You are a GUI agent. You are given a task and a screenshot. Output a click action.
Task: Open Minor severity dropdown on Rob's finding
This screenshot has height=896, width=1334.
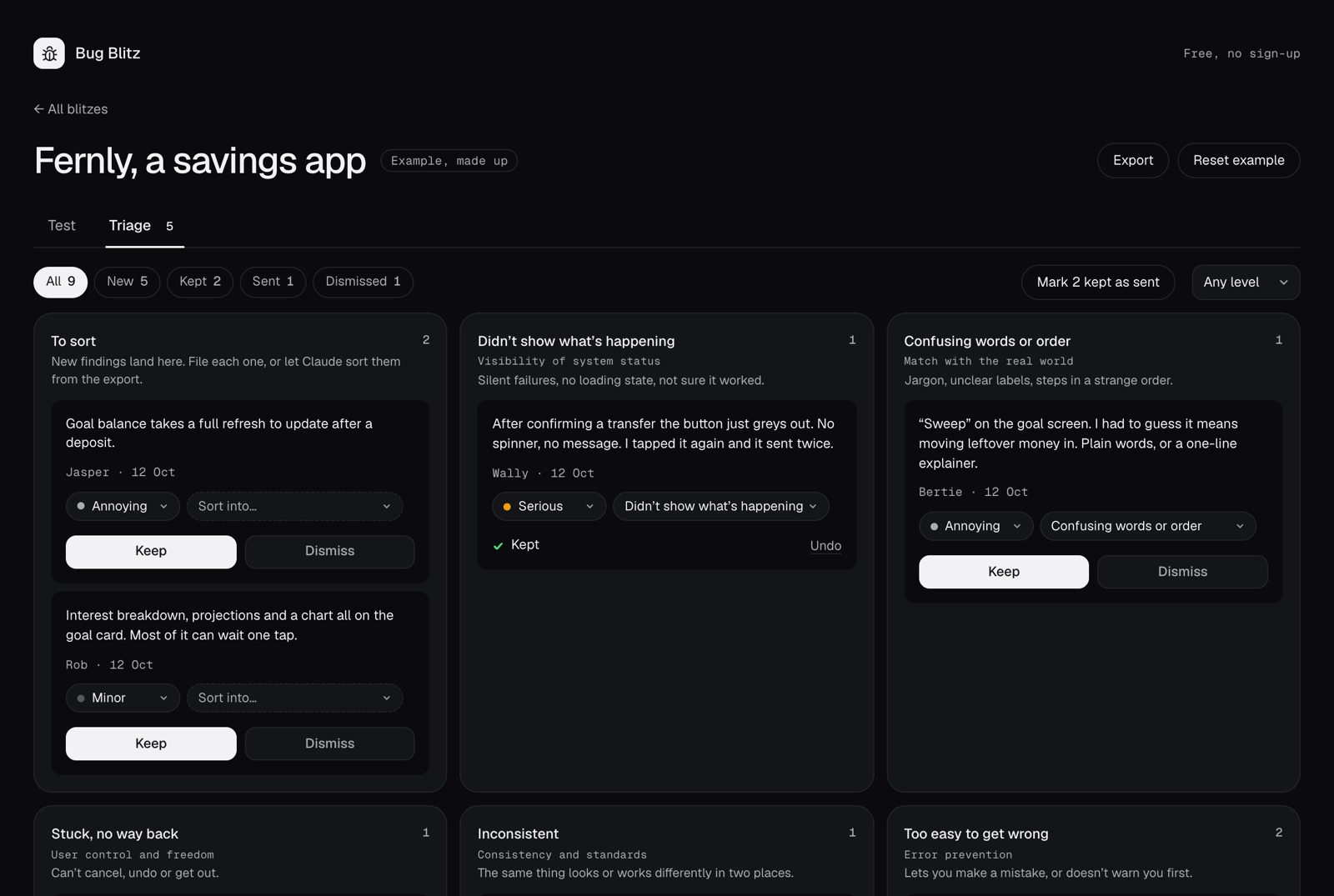123,698
